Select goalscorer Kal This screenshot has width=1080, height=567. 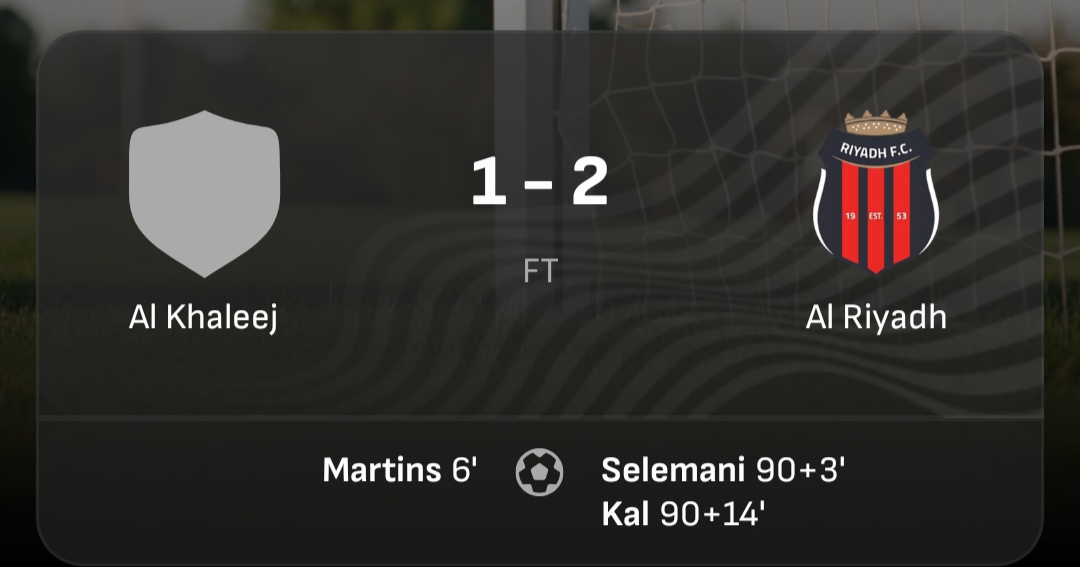(625, 514)
